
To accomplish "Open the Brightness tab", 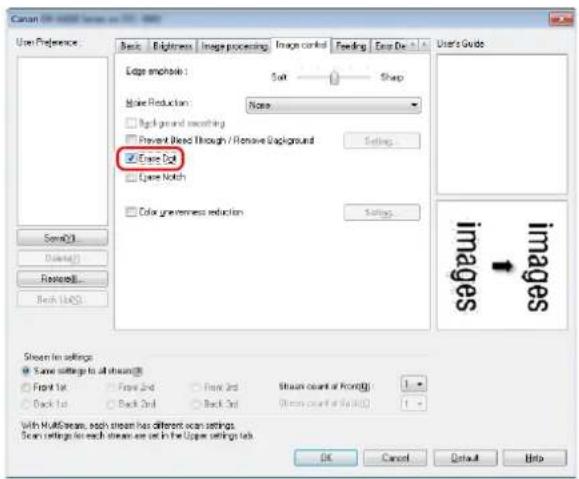I will click(x=172, y=46).
